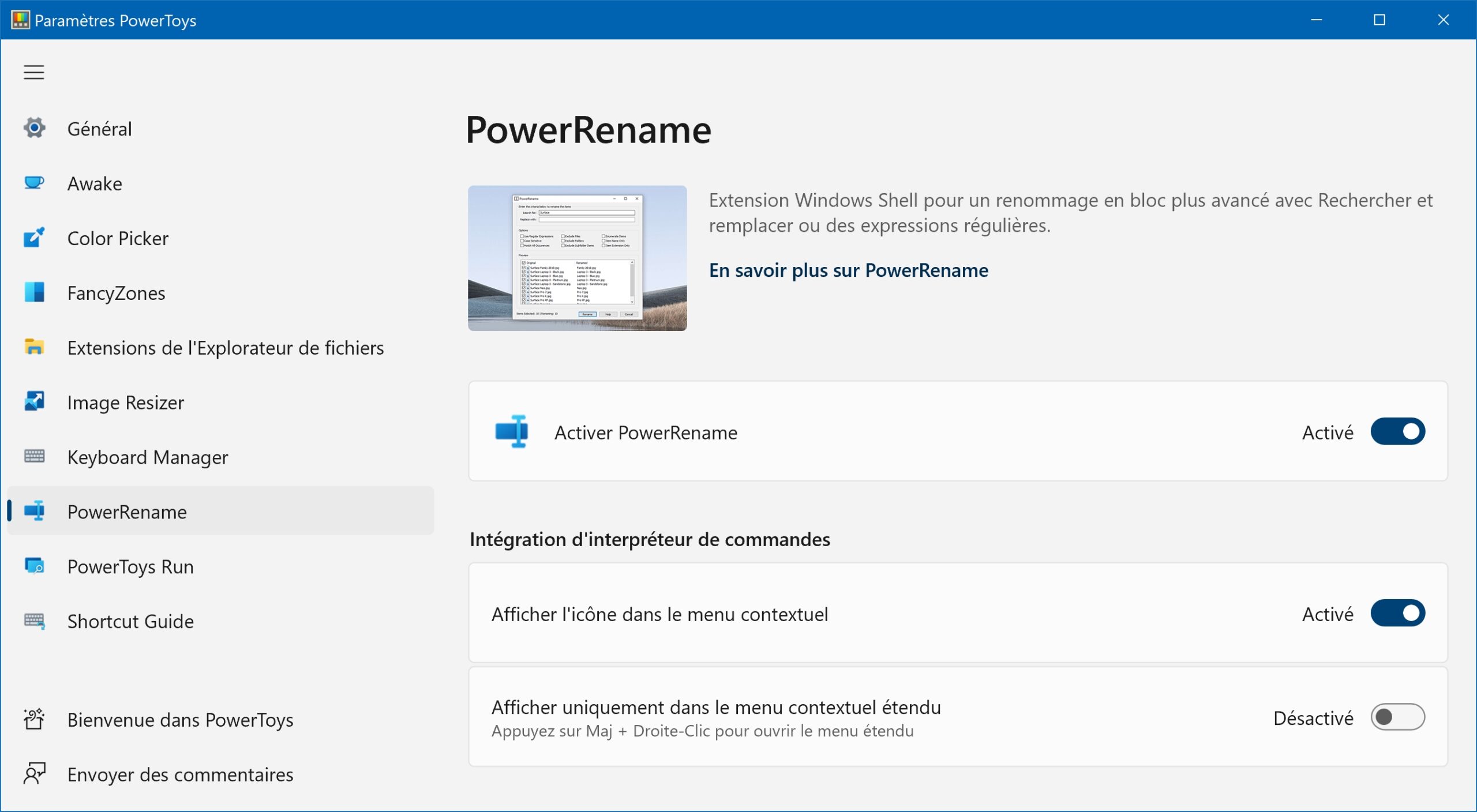
Task: Open Keyboard Manager settings
Action: [220, 457]
